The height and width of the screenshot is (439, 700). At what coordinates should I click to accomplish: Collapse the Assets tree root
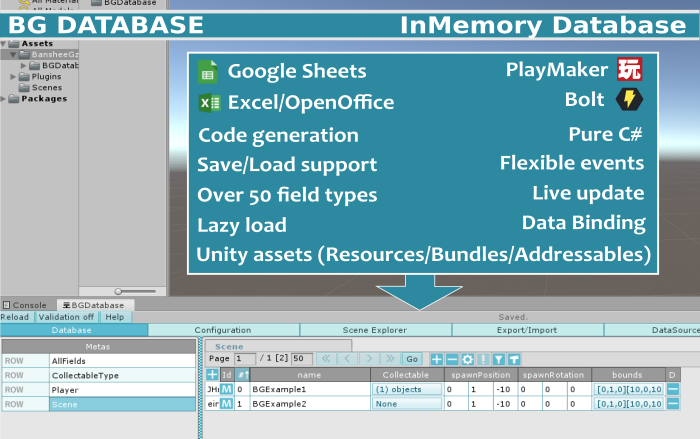click(4, 44)
